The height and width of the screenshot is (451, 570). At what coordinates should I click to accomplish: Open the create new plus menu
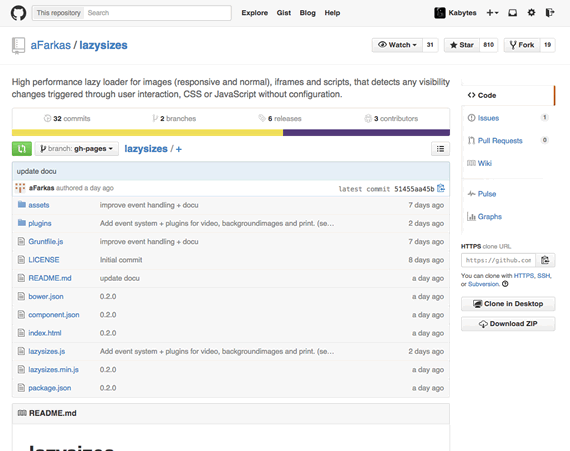[492, 13]
